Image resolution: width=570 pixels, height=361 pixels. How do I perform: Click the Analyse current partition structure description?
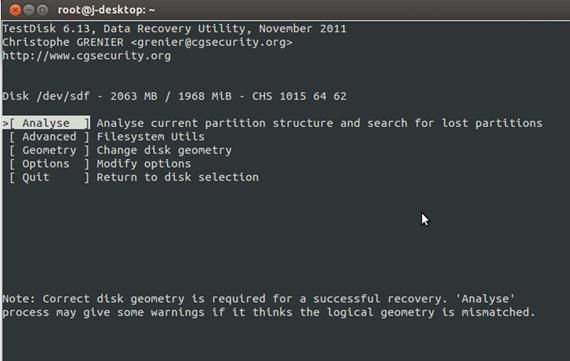point(320,123)
